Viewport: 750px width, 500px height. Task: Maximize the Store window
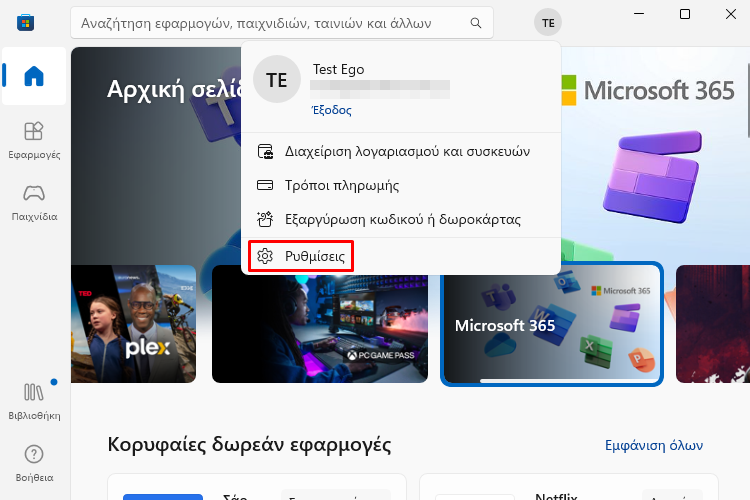pyautogui.click(x=685, y=14)
